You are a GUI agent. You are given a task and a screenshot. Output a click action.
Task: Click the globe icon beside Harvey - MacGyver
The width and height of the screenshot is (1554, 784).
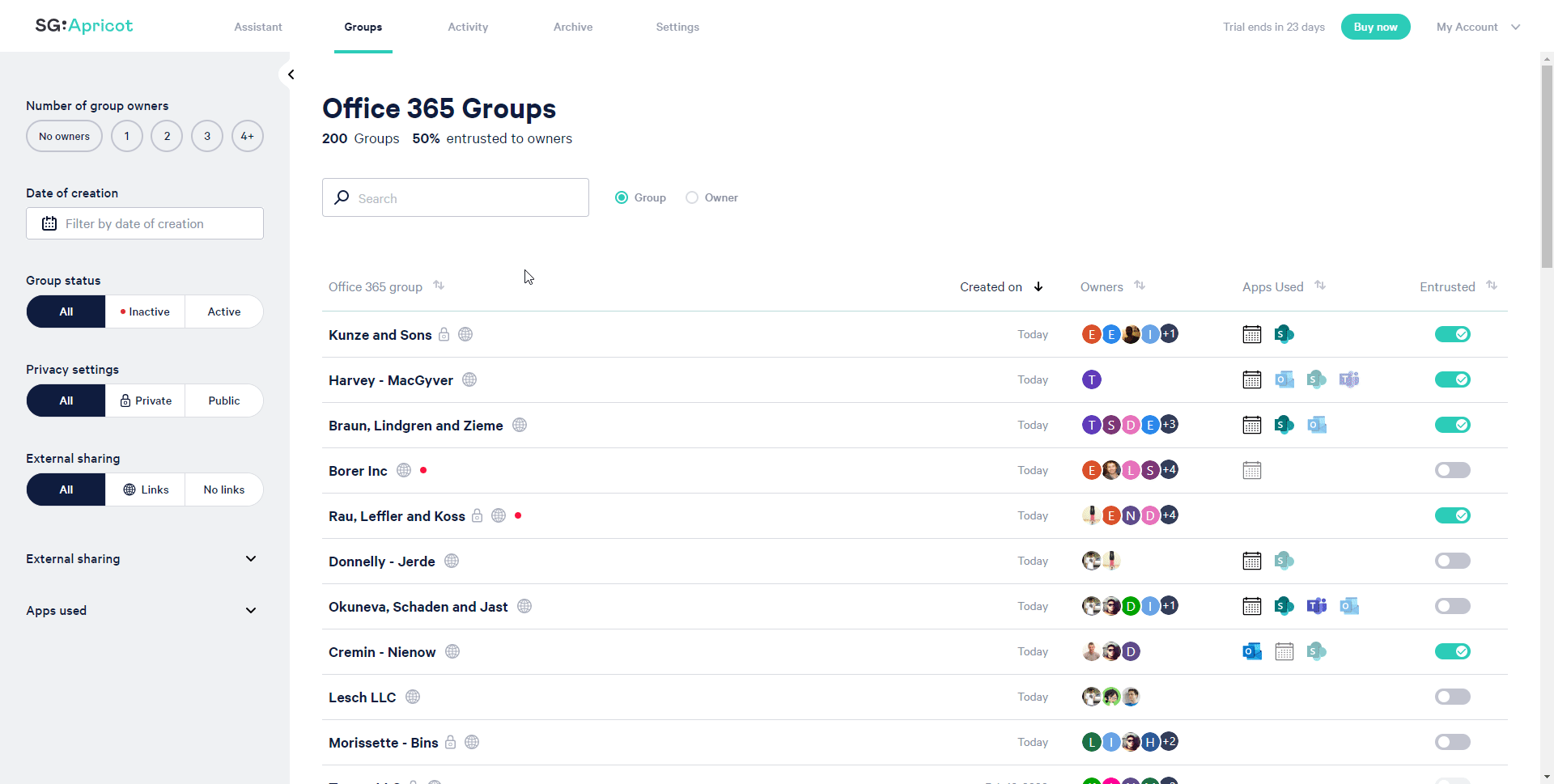point(469,379)
